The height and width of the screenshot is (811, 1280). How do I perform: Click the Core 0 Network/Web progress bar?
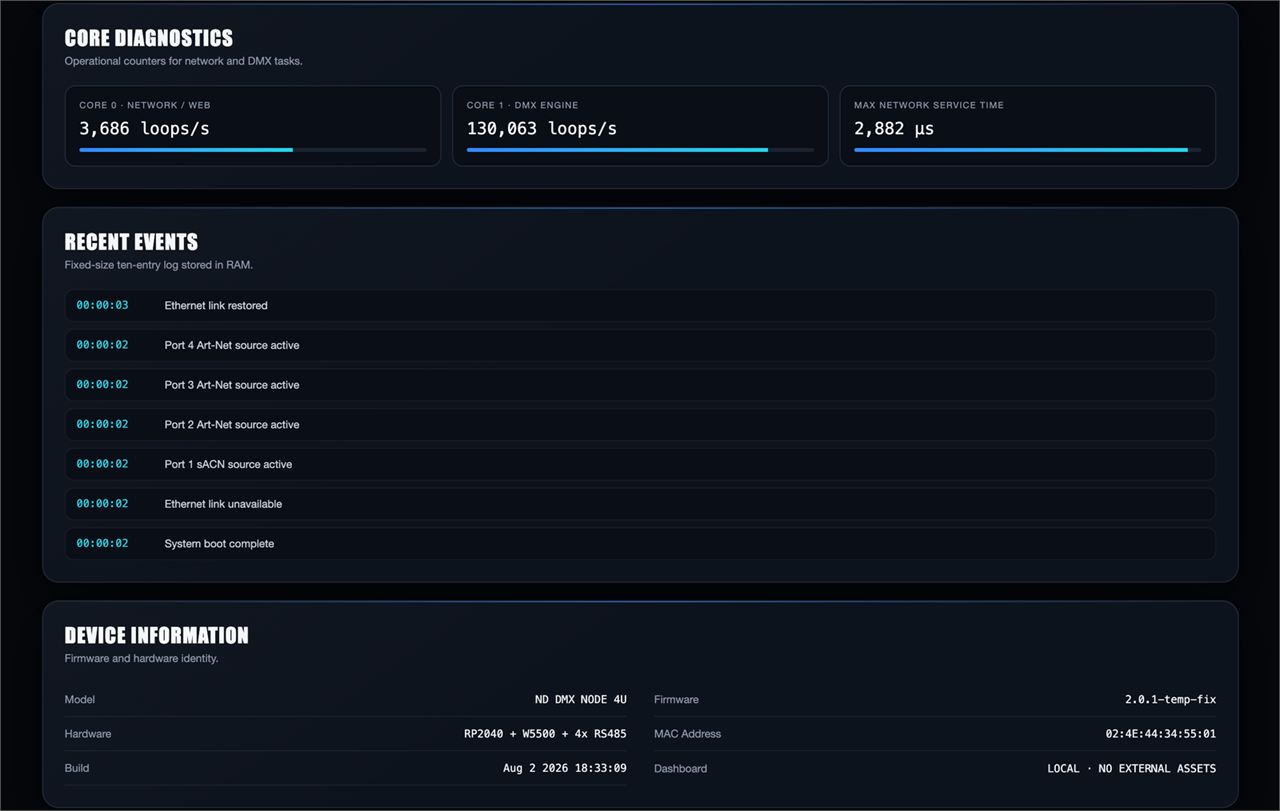click(253, 150)
